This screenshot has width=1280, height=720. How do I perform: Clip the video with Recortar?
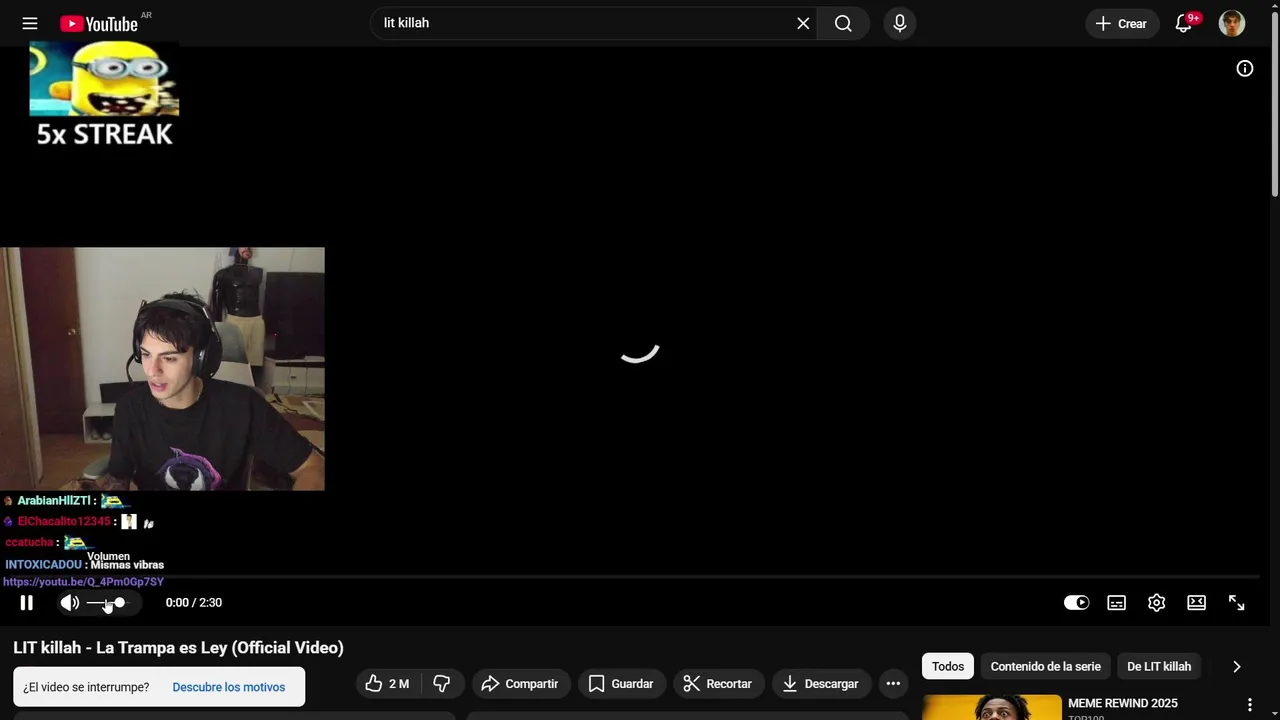(718, 684)
